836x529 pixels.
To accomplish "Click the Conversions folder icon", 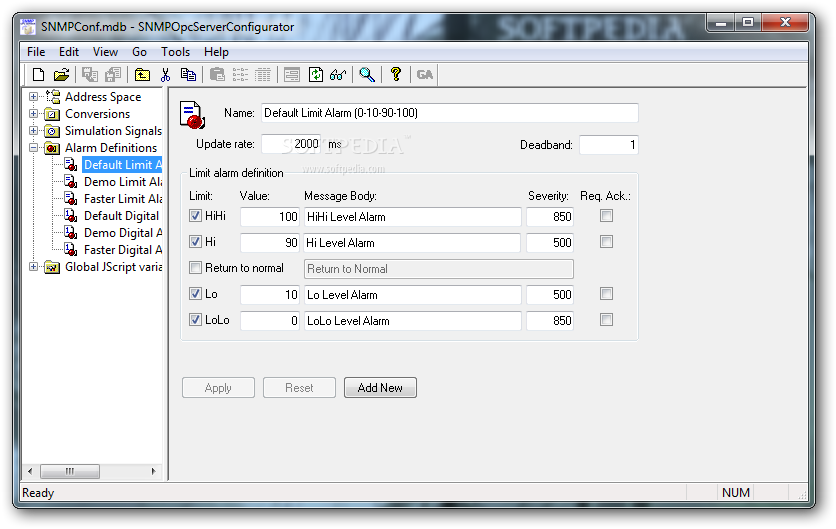I will [x=52, y=114].
